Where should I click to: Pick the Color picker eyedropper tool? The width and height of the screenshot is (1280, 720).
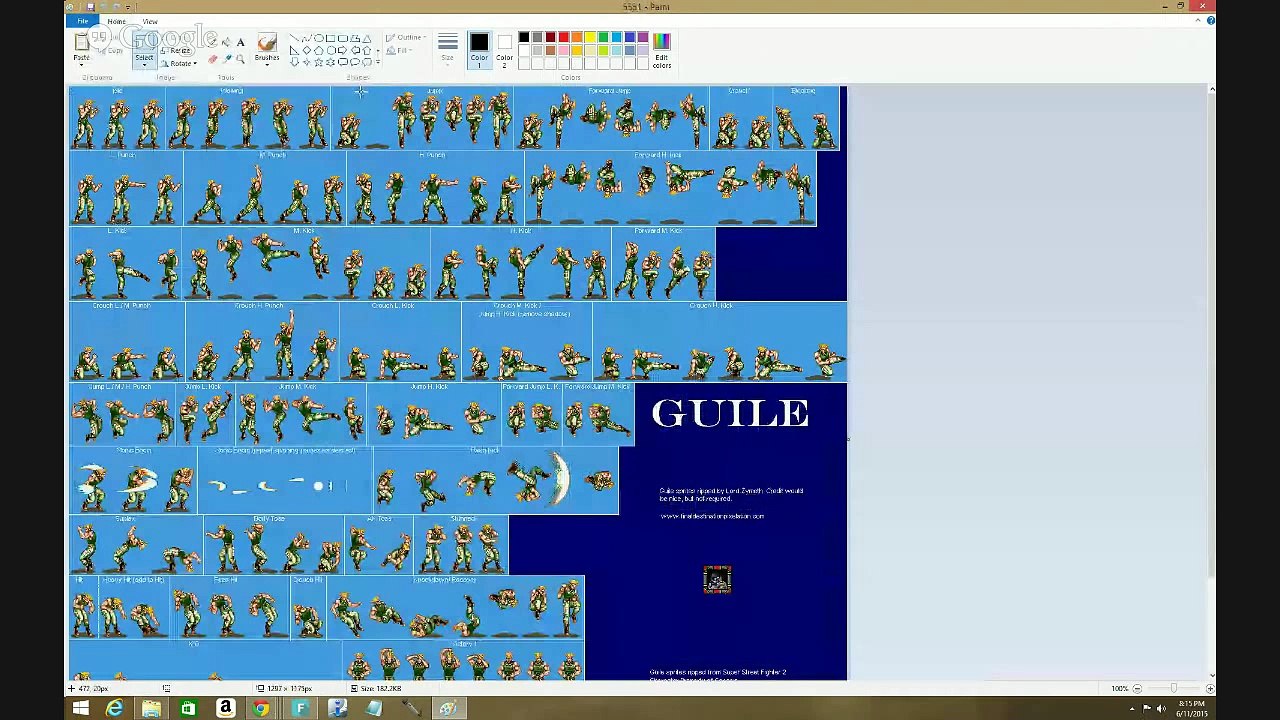(227, 59)
